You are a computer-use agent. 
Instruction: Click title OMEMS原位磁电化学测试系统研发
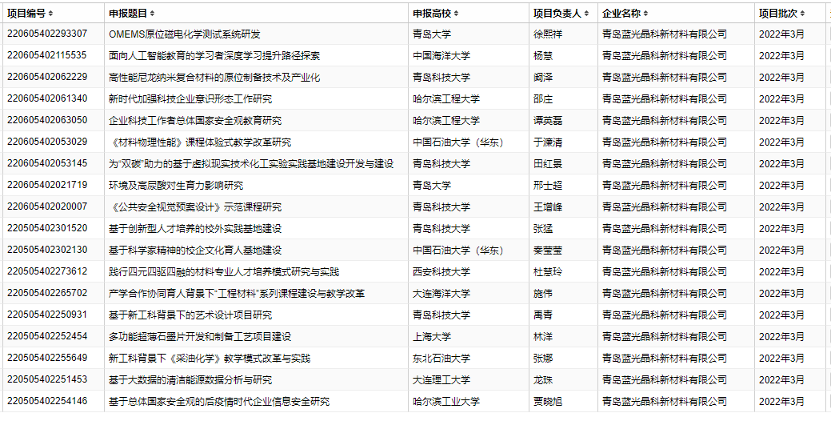(184, 35)
